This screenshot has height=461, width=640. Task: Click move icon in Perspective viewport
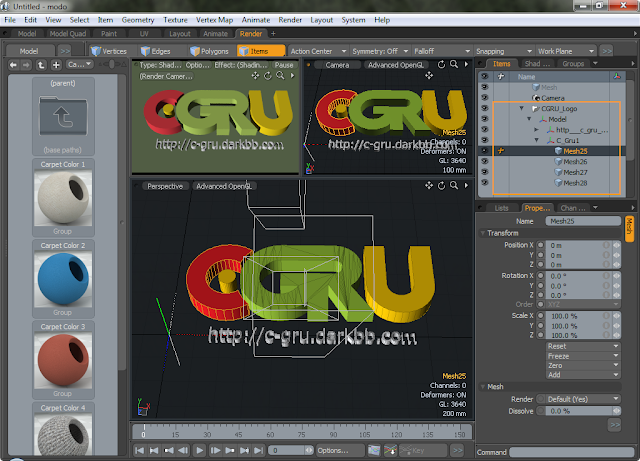pos(429,186)
